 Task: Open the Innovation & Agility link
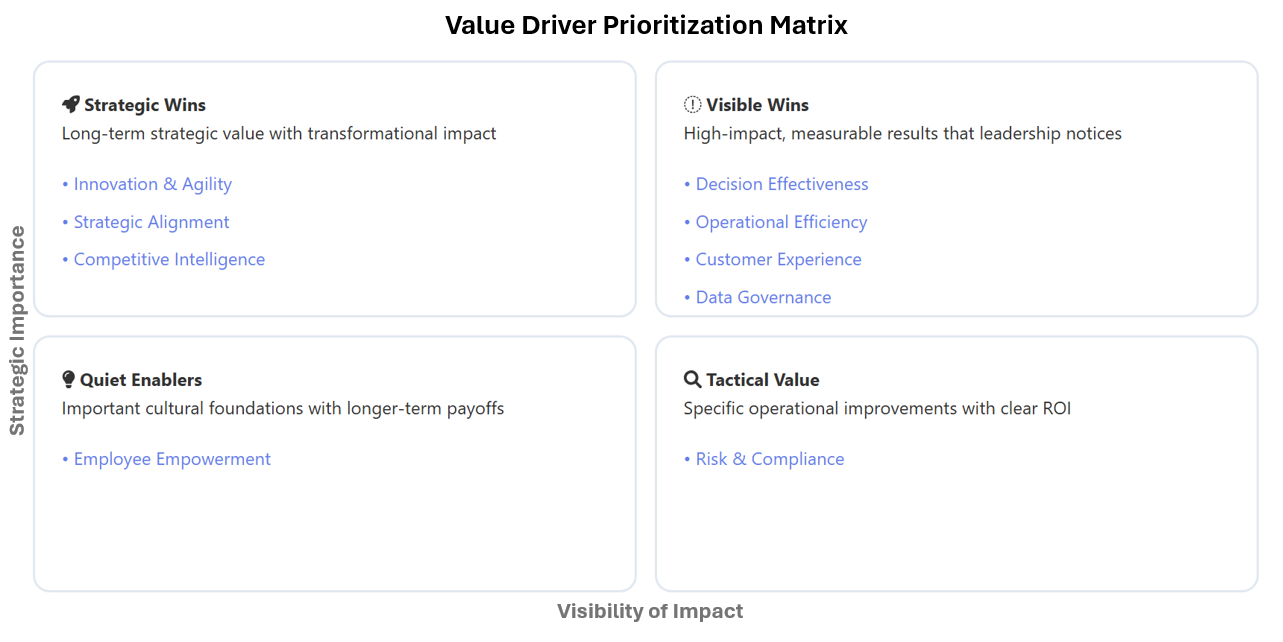(147, 184)
